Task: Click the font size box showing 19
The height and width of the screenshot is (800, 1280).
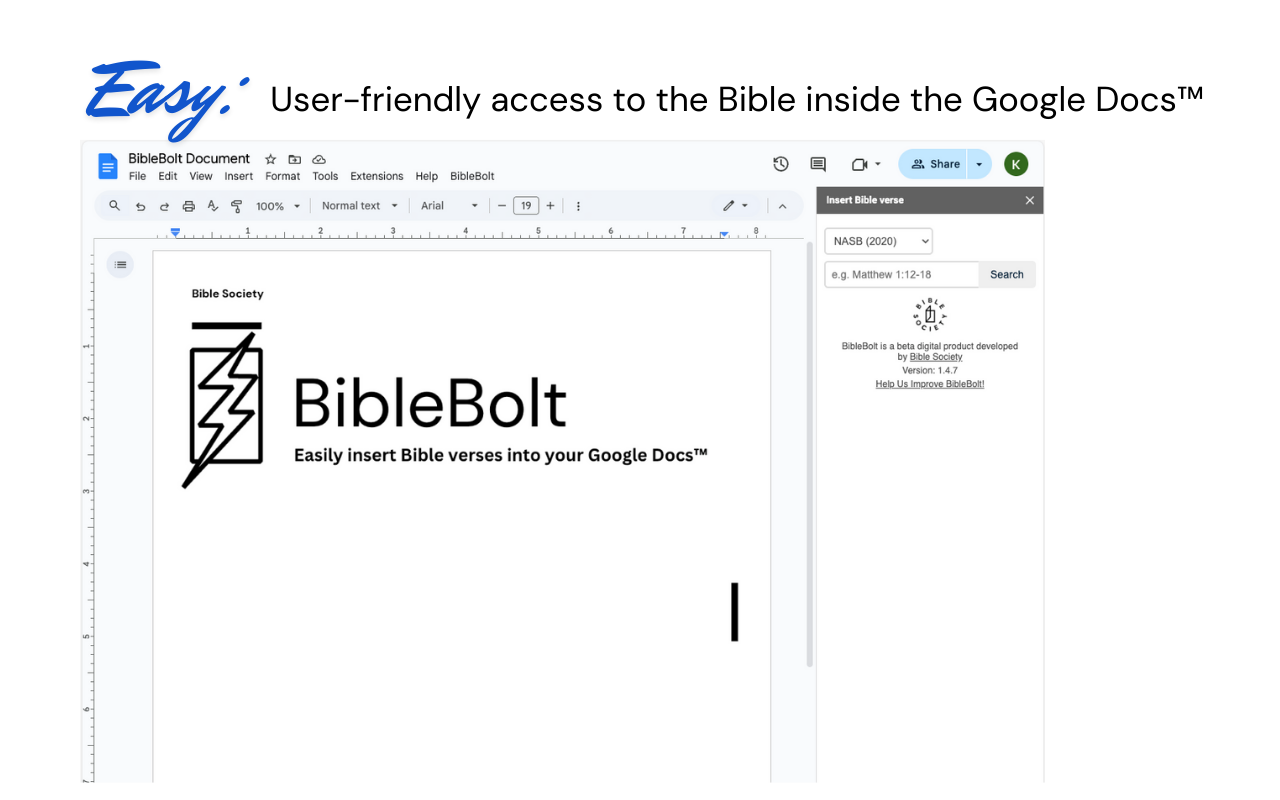Action: tap(526, 206)
